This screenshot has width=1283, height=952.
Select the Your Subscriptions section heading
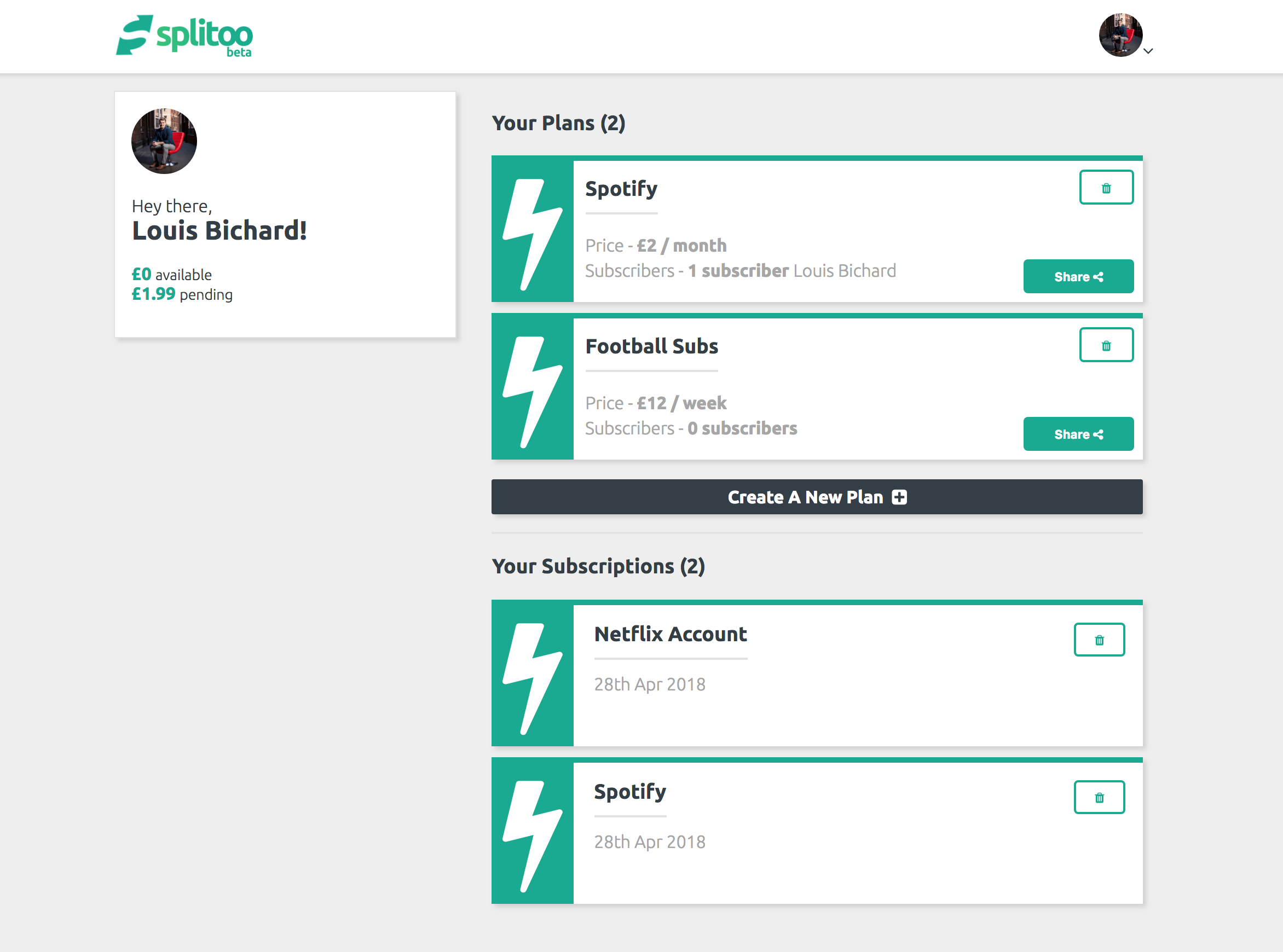[x=598, y=566]
